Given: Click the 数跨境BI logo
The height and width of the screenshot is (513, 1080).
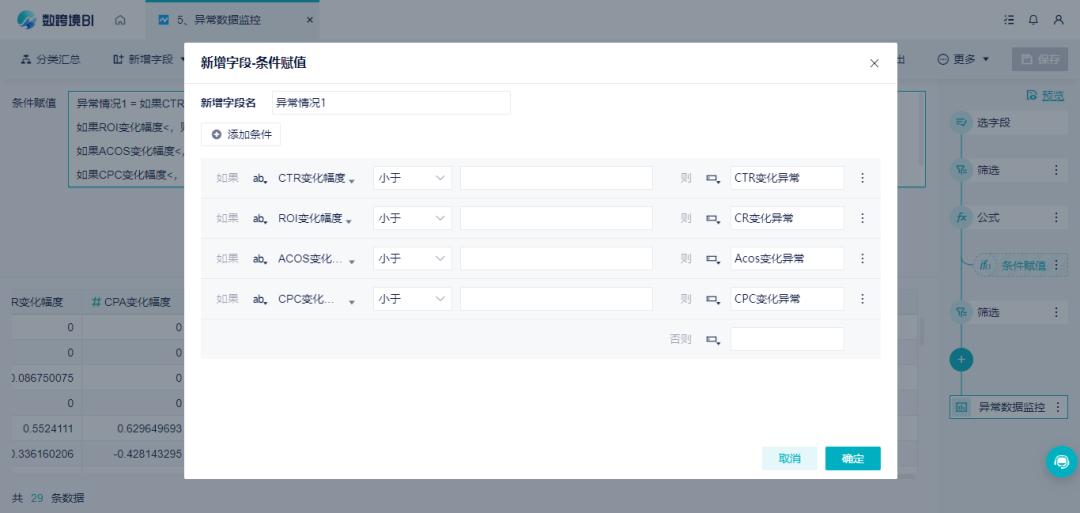Looking at the screenshot, I should point(55,20).
